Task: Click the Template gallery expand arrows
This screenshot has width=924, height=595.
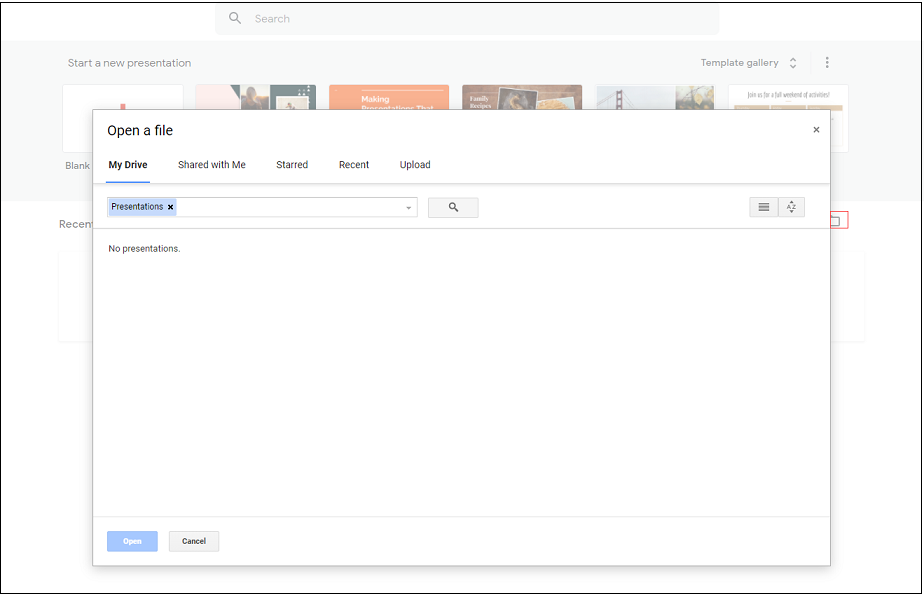Action: tap(792, 62)
